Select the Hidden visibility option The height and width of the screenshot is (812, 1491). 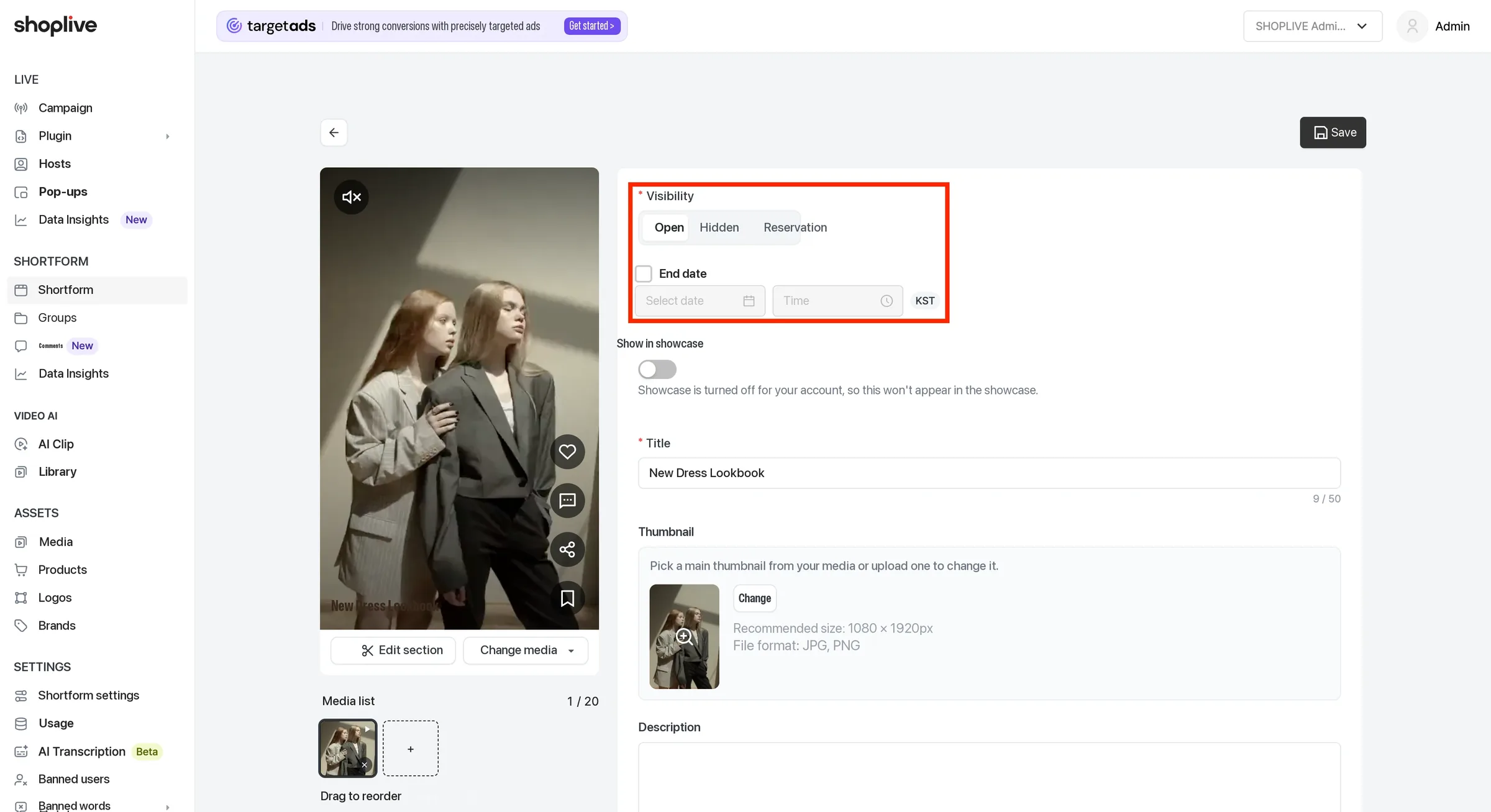pos(719,227)
